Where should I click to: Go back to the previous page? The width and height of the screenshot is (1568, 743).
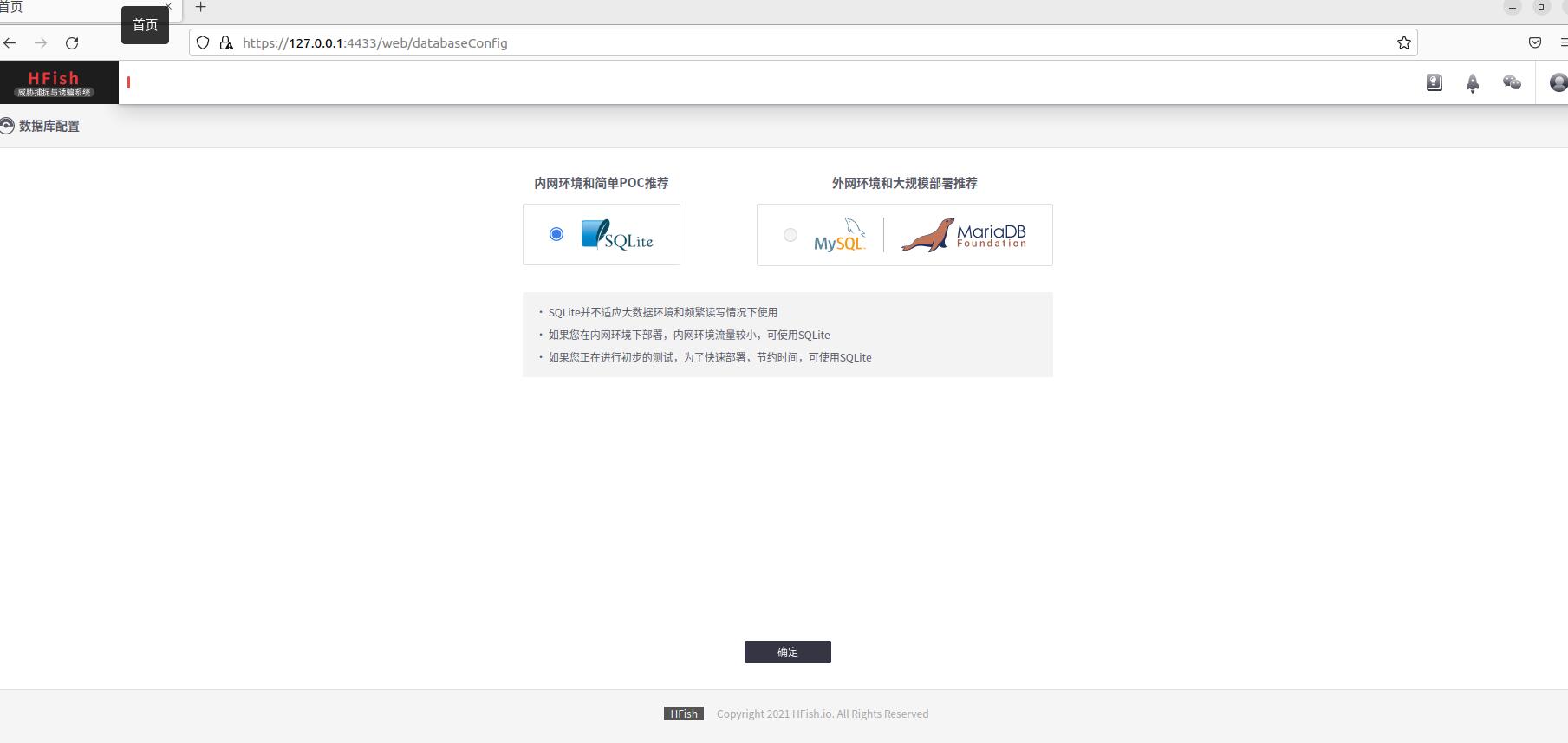[x=10, y=42]
